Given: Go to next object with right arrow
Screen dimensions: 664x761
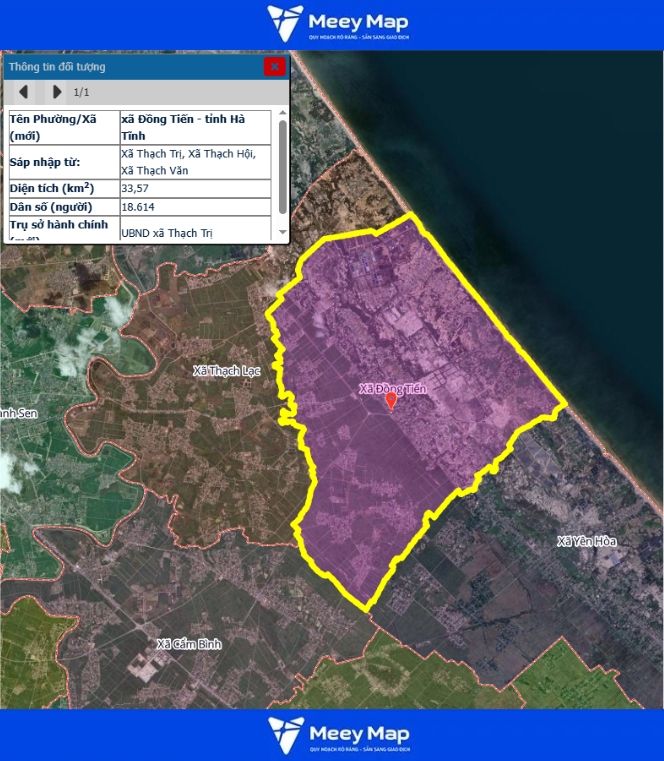Looking at the screenshot, I should 56,92.
